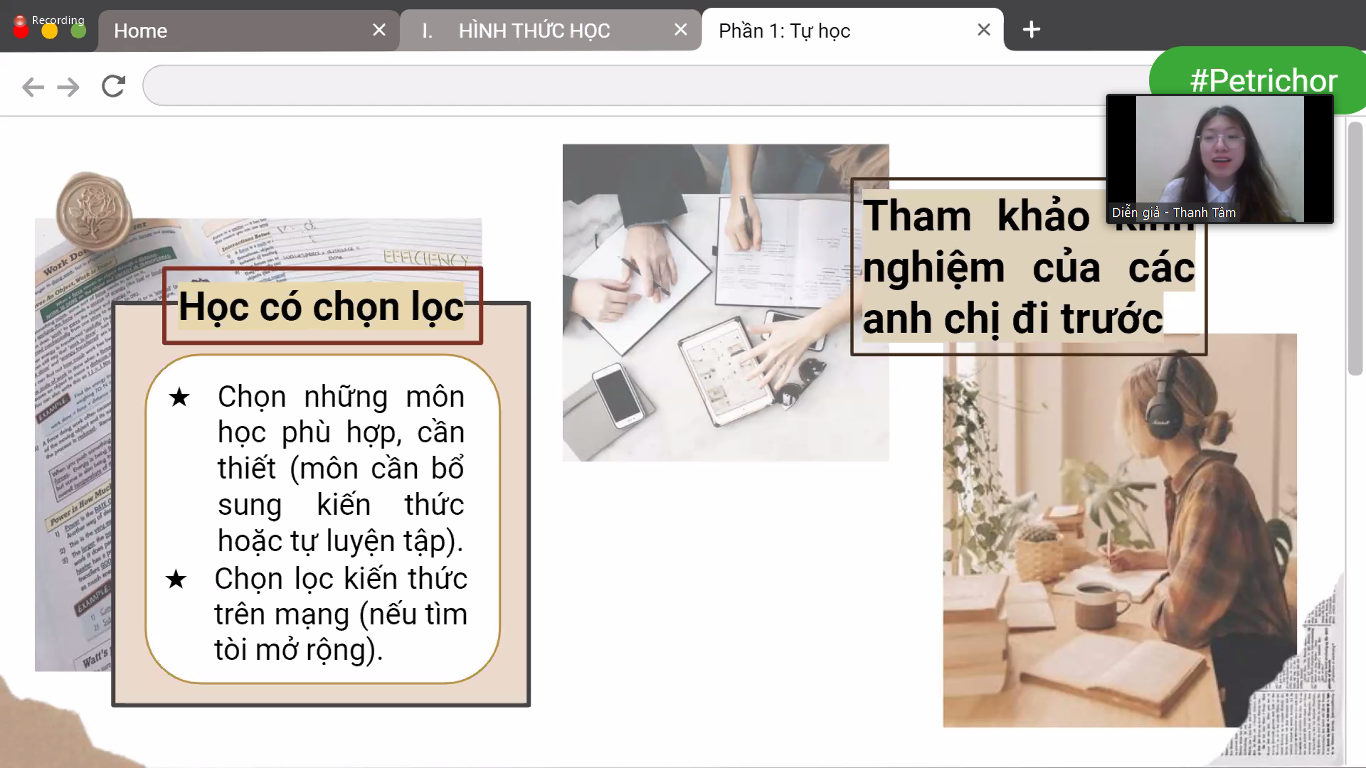Navigate forward in browser history
Image resolution: width=1366 pixels, height=768 pixels.
pos(66,86)
